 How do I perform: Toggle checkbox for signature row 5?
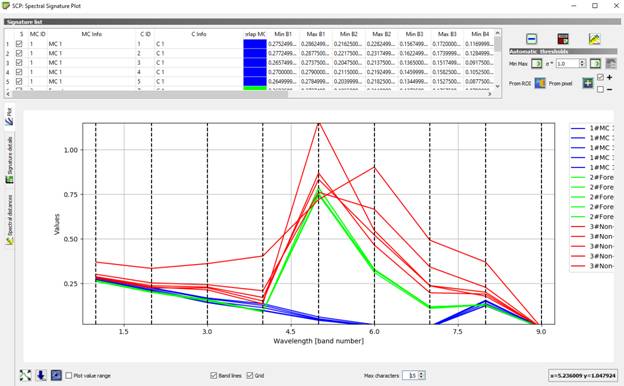[x=19, y=81]
